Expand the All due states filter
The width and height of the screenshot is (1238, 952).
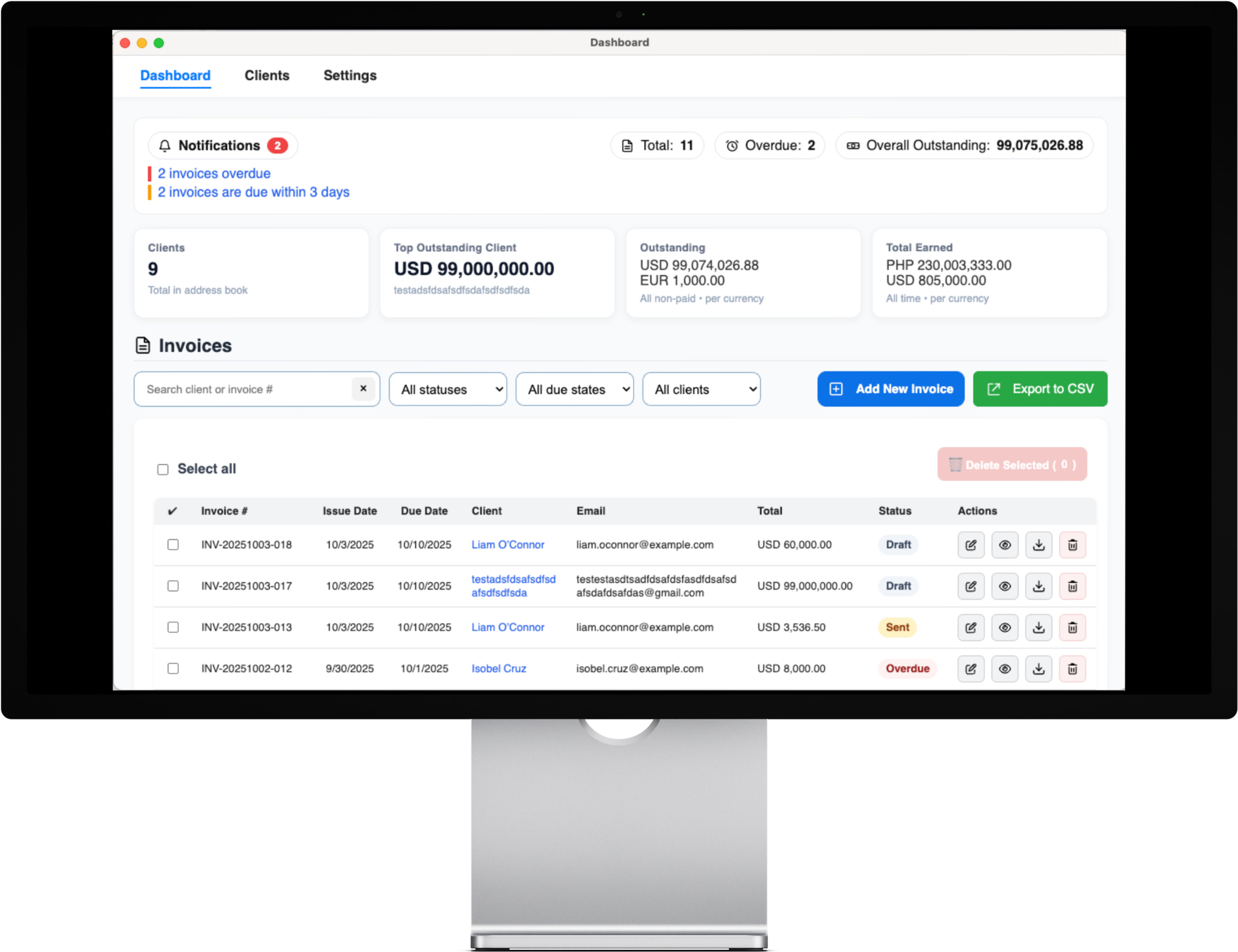tap(574, 389)
